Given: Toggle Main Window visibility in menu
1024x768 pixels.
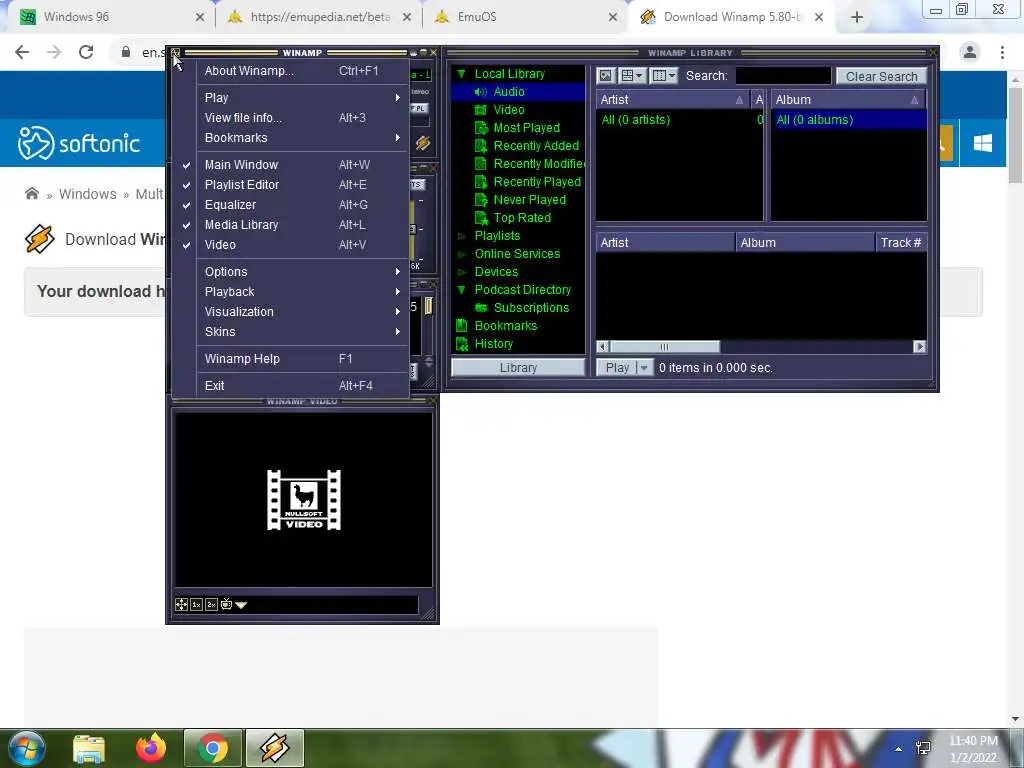Looking at the screenshot, I should pos(291,165).
